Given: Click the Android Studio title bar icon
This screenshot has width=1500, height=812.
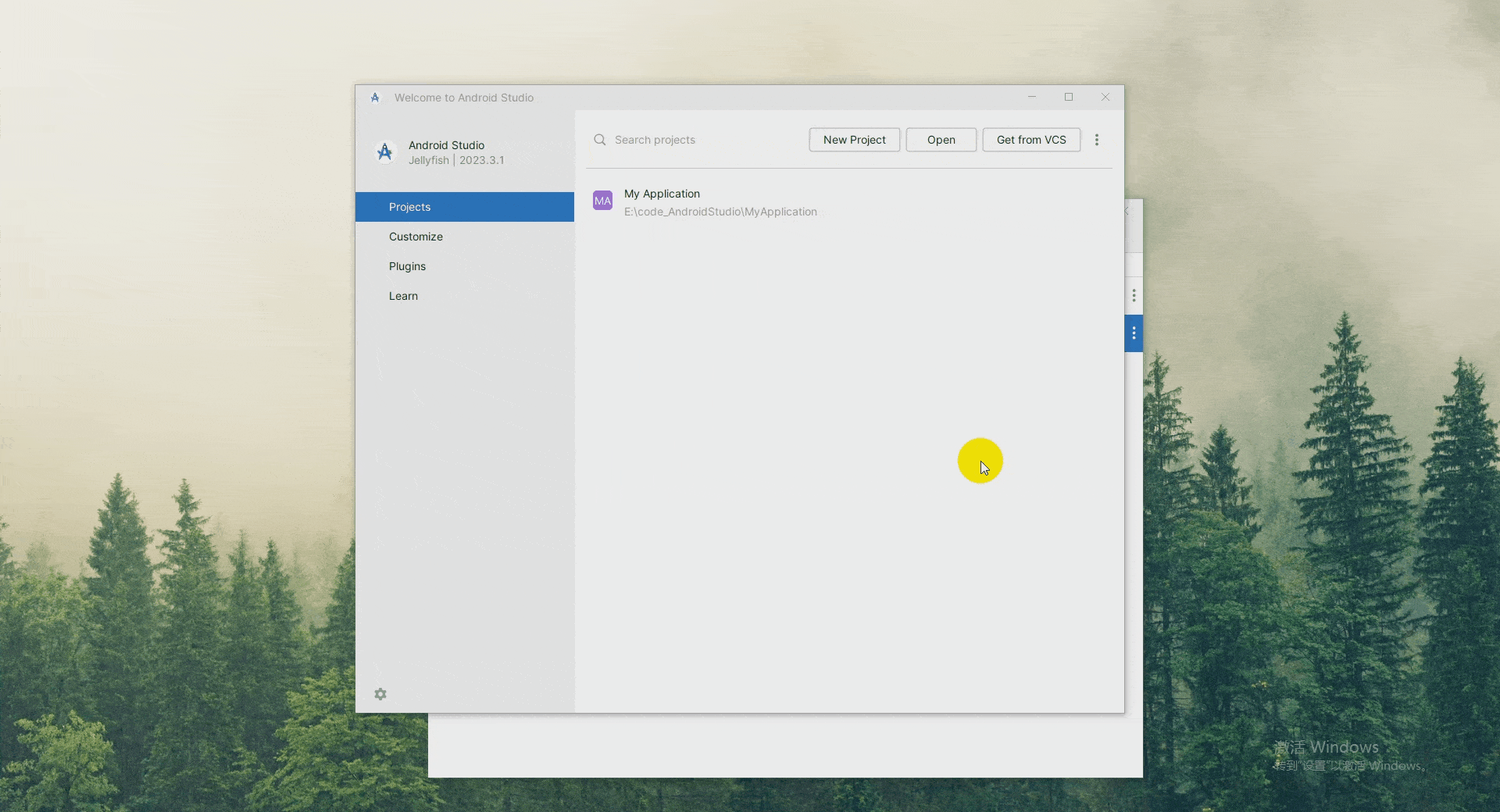Looking at the screenshot, I should pos(375,98).
